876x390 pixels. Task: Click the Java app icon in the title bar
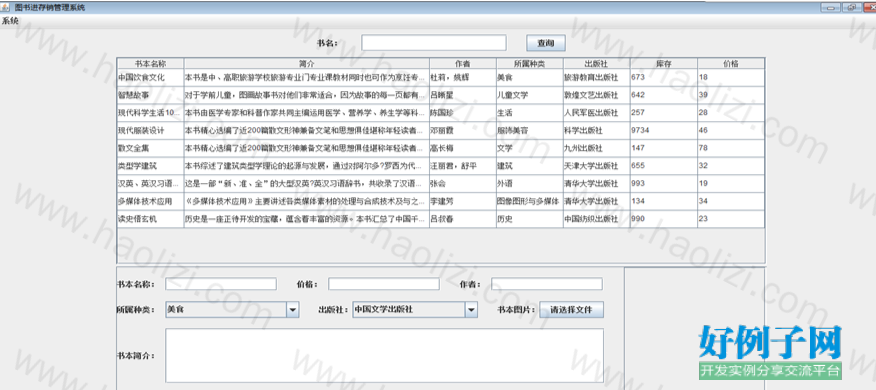[6, 7]
